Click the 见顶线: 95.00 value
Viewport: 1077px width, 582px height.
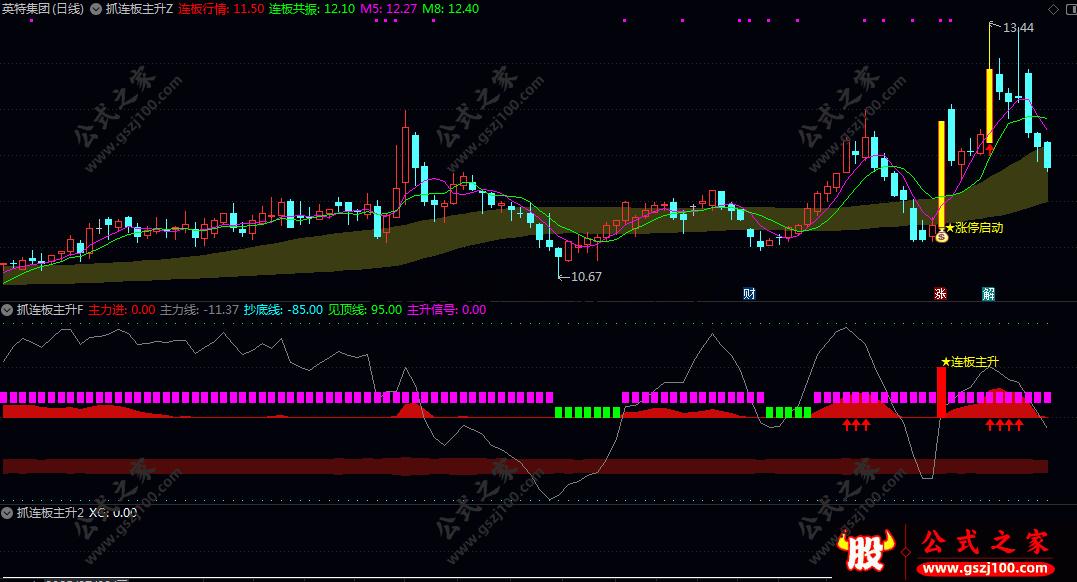coord(365,310)
